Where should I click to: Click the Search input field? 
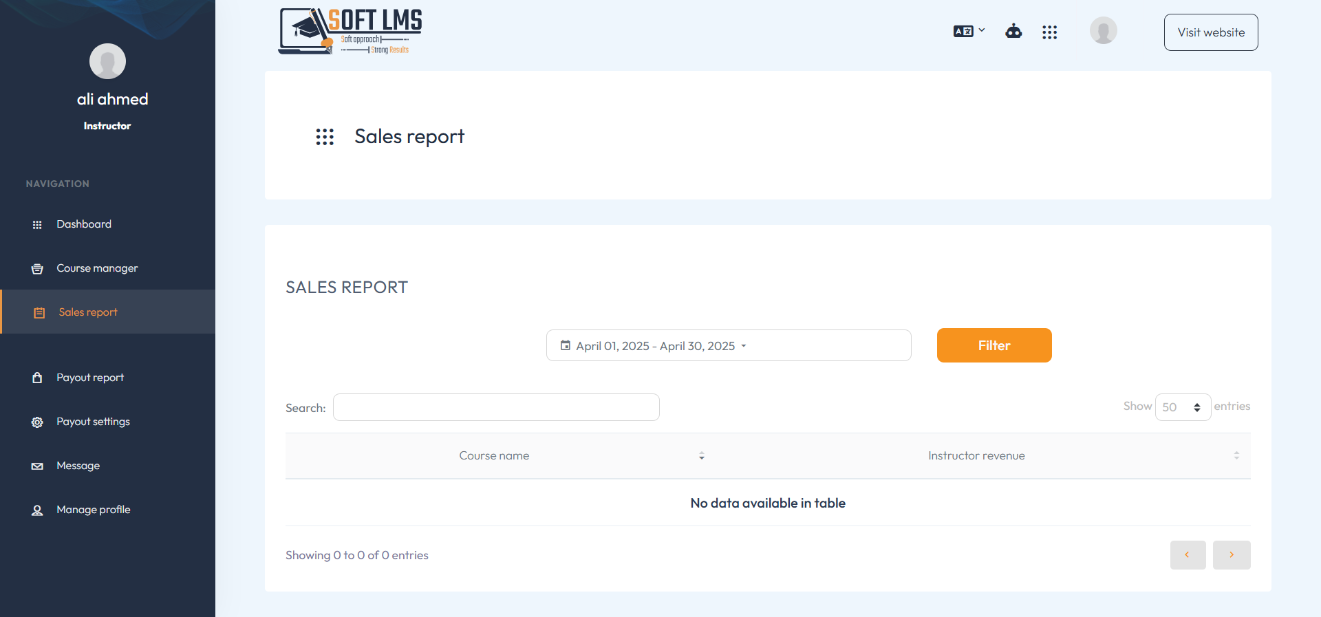coord(496,407)
